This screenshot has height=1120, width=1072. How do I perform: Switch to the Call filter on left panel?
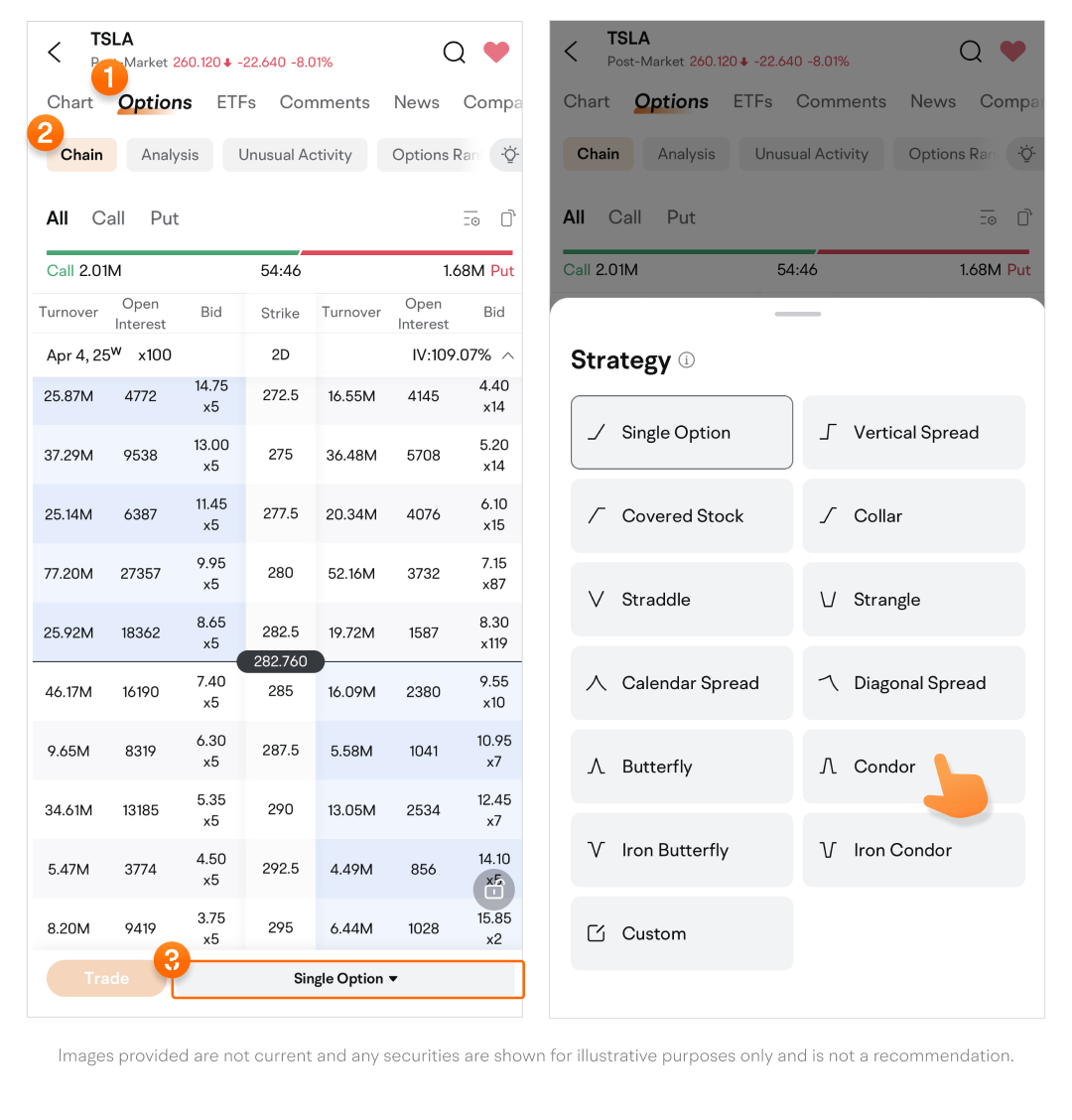coord(108,218)
